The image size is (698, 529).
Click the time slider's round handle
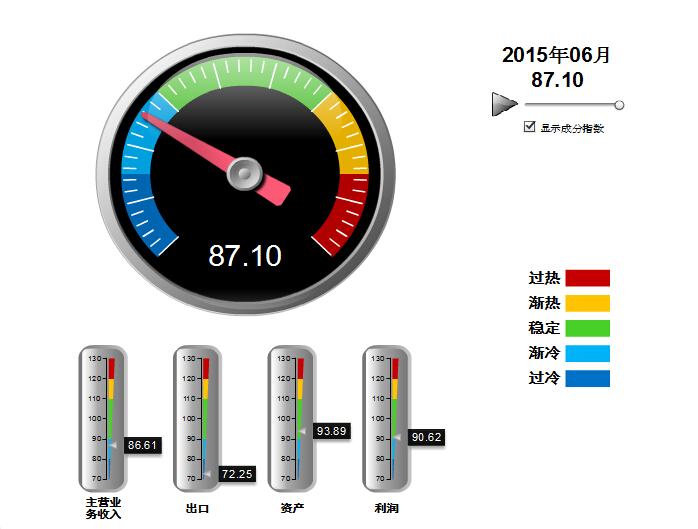619,105
